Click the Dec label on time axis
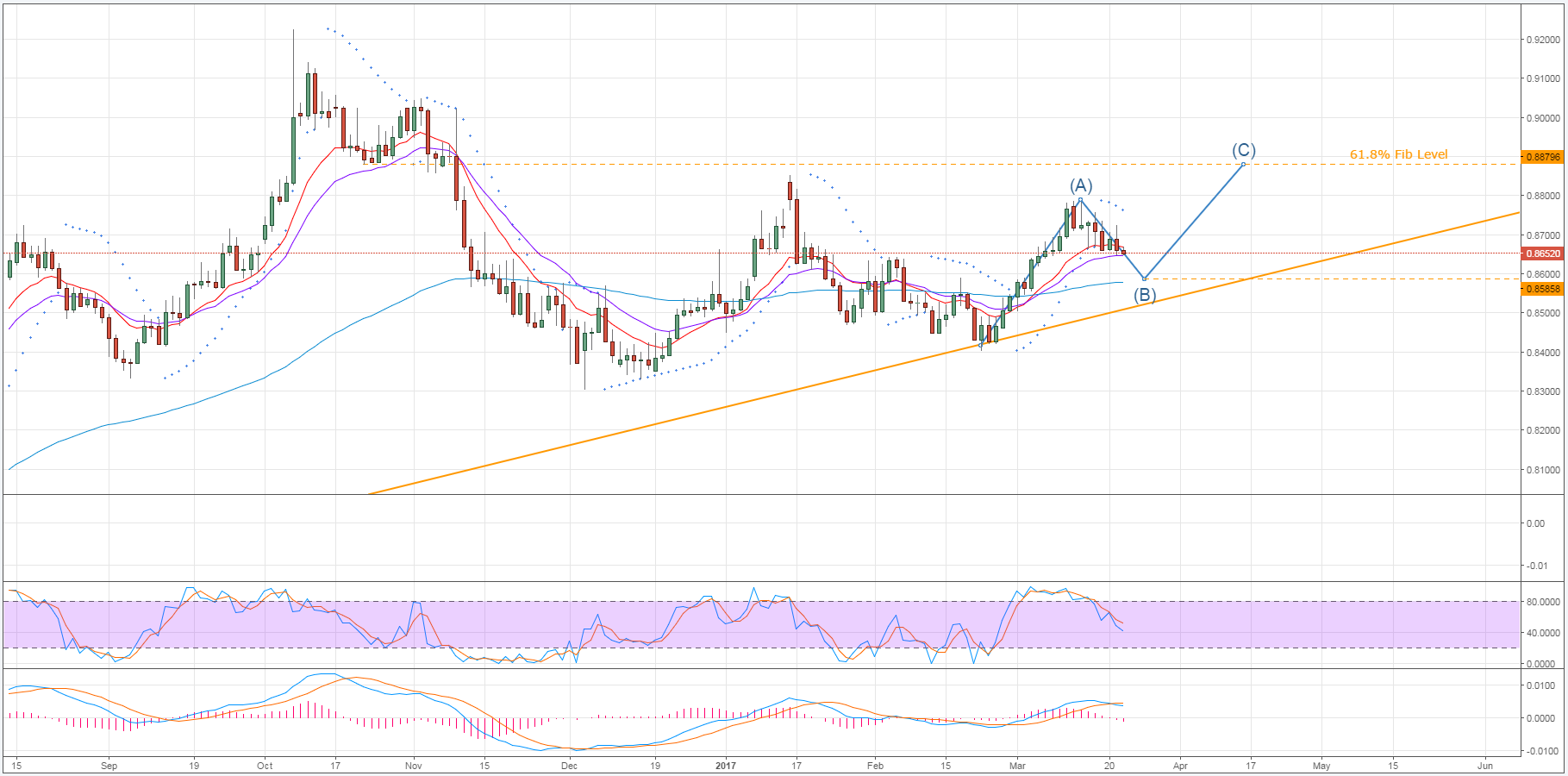Screen dimensions: 1568x776 (569, 765)
